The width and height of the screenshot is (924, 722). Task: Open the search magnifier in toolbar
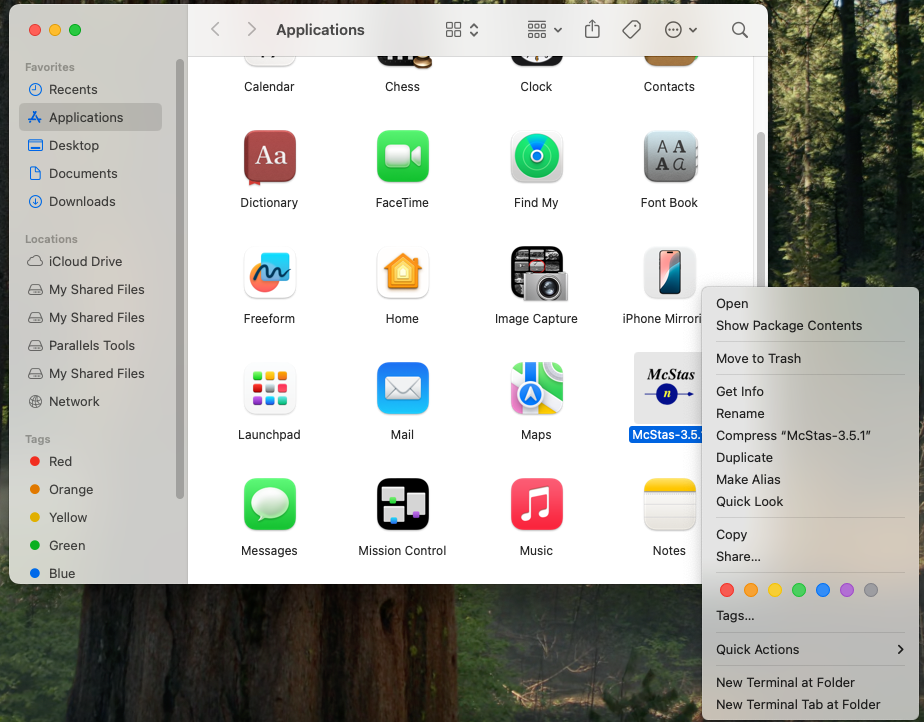pos(739,30)
